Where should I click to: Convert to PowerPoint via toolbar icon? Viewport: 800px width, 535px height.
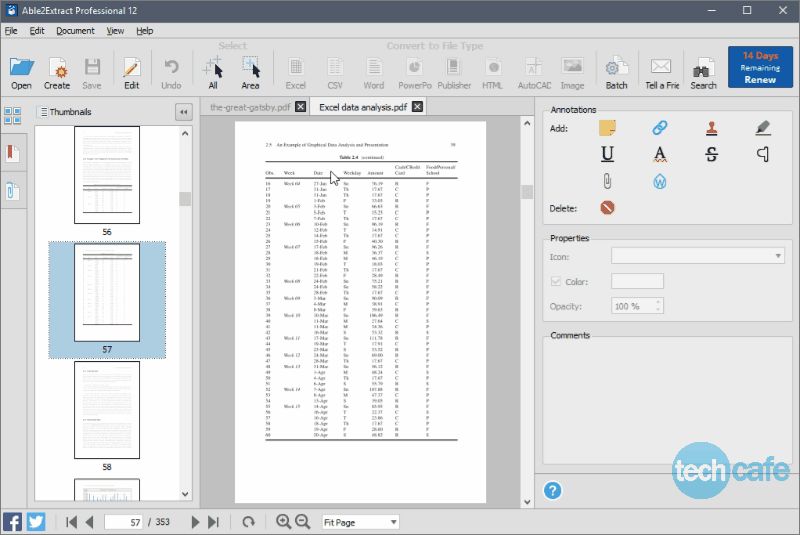(414, 73)
